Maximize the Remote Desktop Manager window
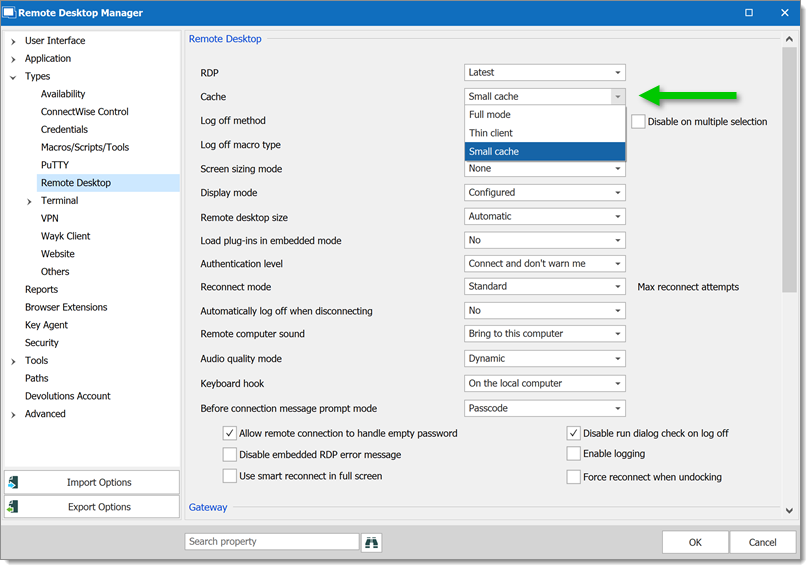 click(748, 13)
